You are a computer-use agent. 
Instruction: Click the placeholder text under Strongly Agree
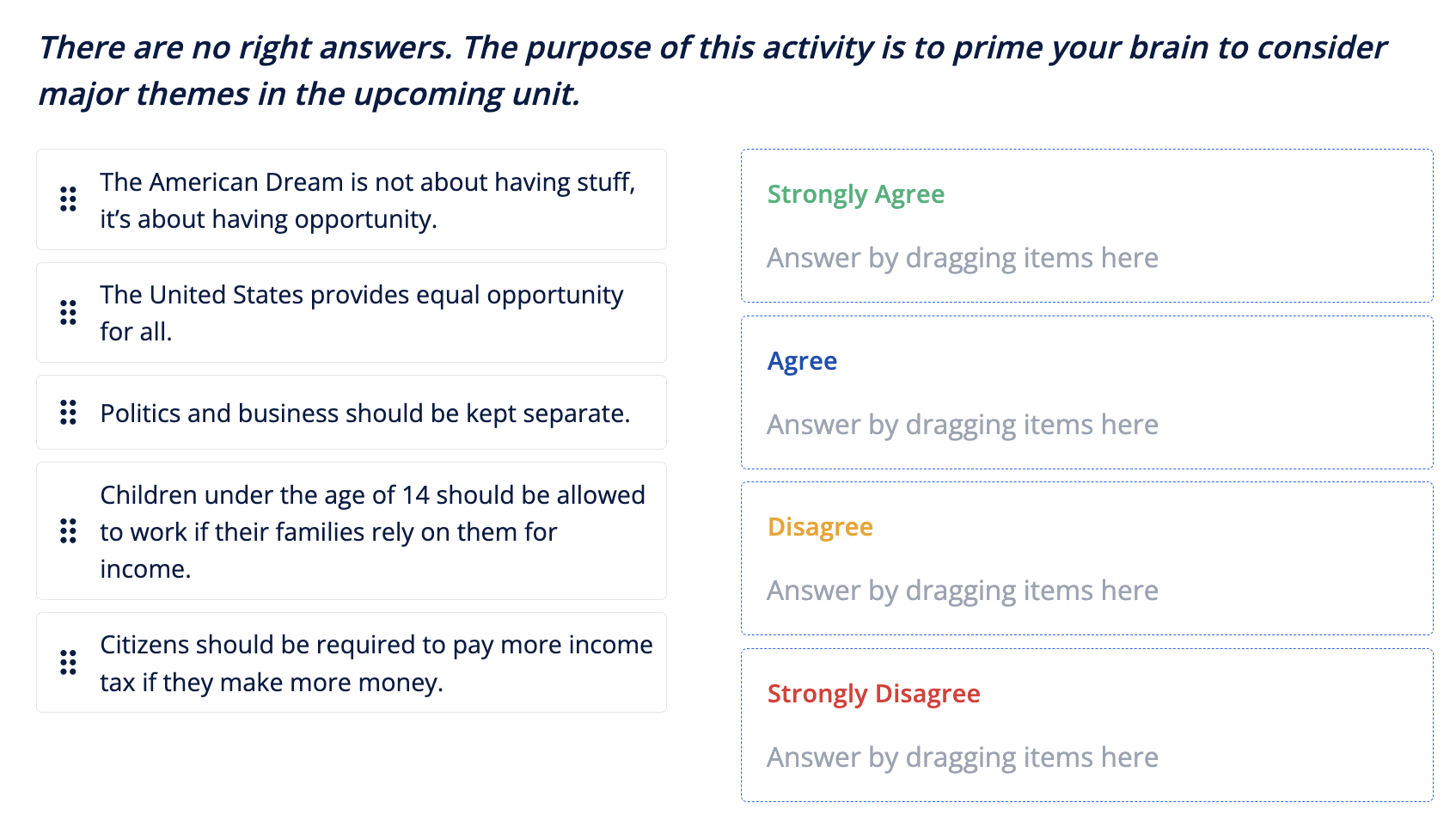click(x=962, y=258)
